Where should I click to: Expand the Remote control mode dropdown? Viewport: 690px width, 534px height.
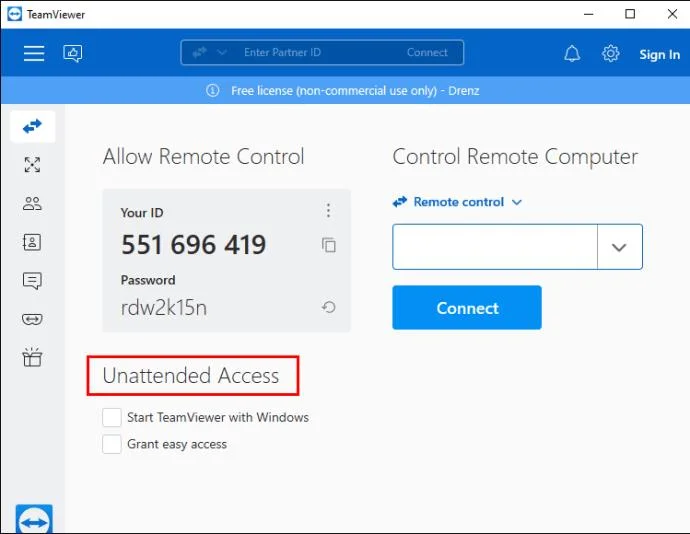click(458, 202)
